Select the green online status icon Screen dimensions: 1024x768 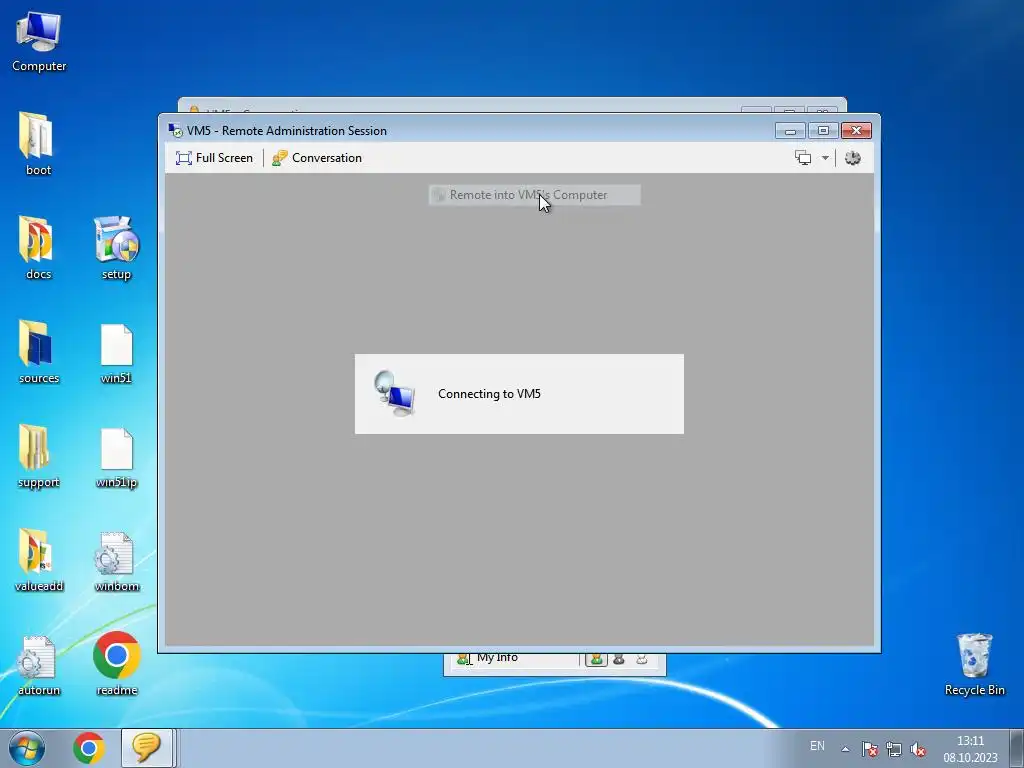pyautogui.click(x=596, y=659)
